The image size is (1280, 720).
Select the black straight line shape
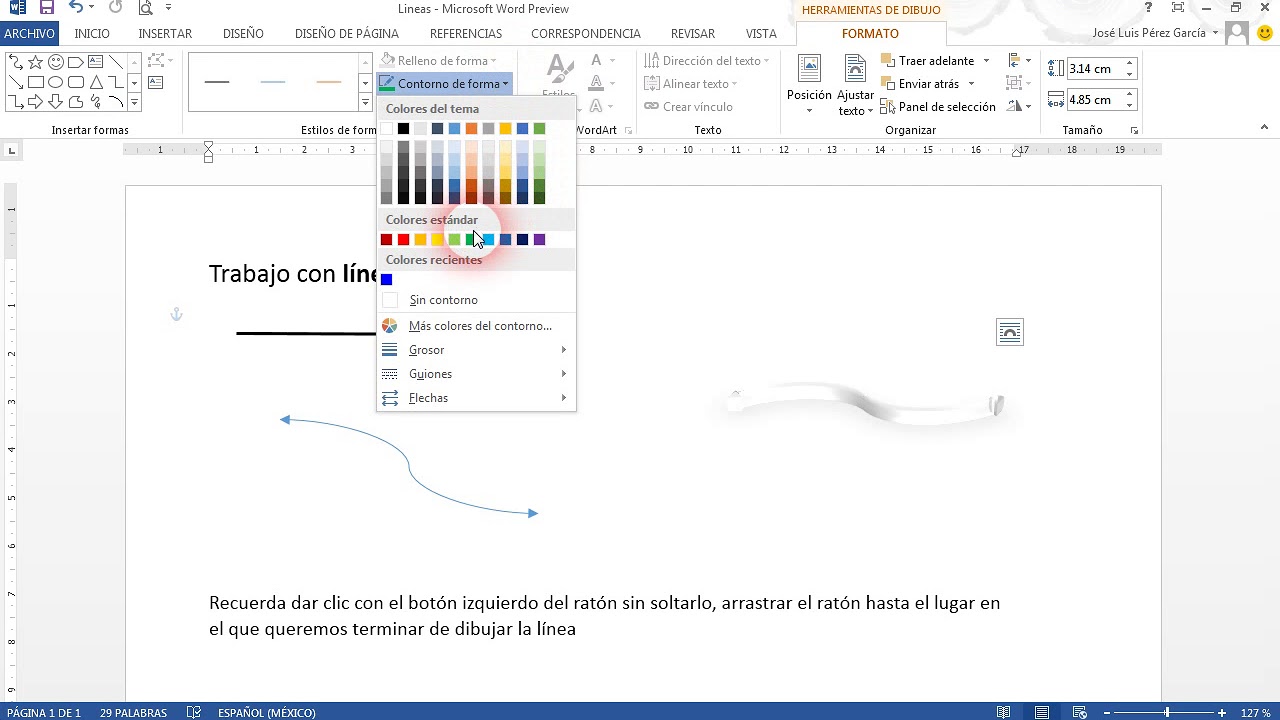click(x=306, y=333)
